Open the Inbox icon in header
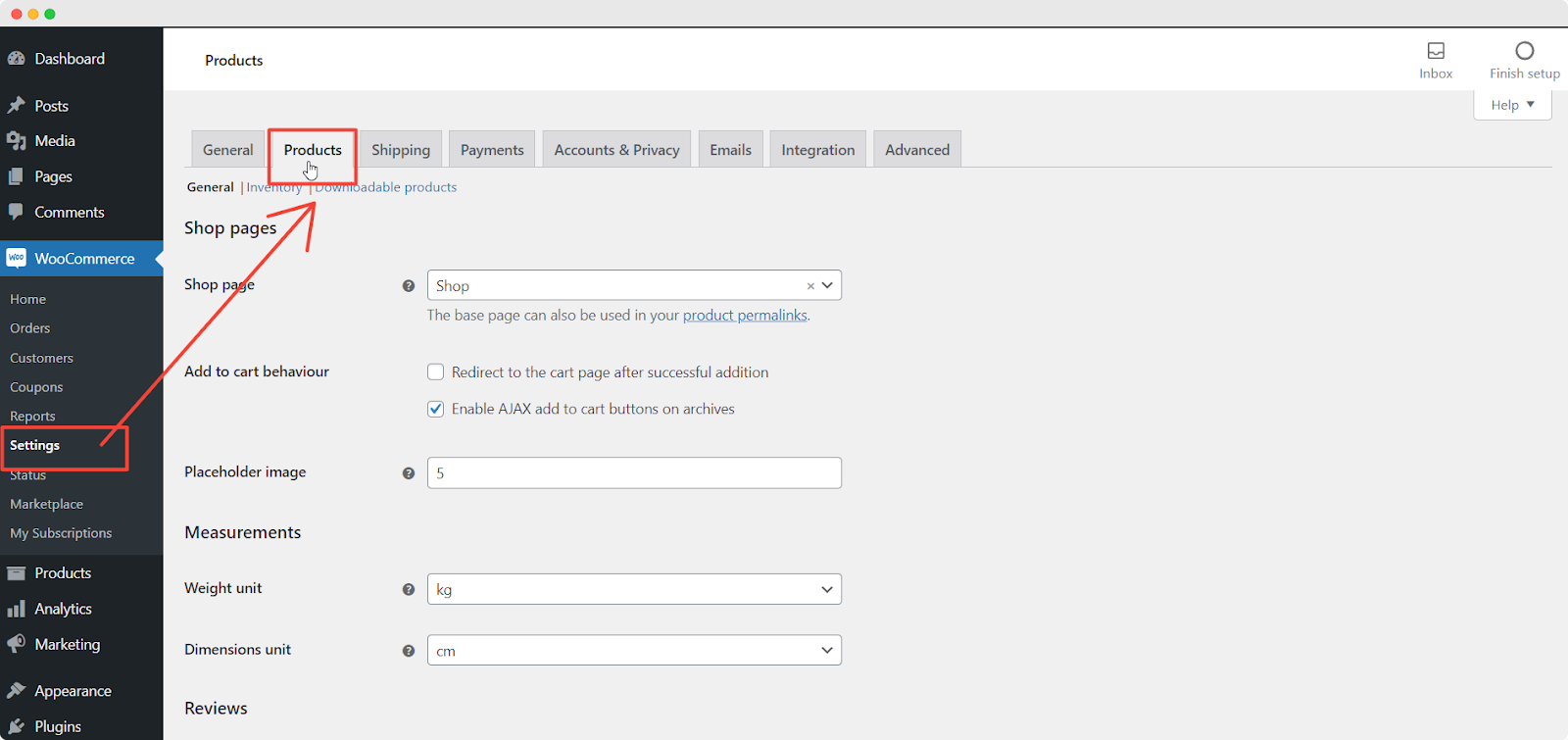The height and width of the screenshot is (740, 1568). tap(1436, 51)
